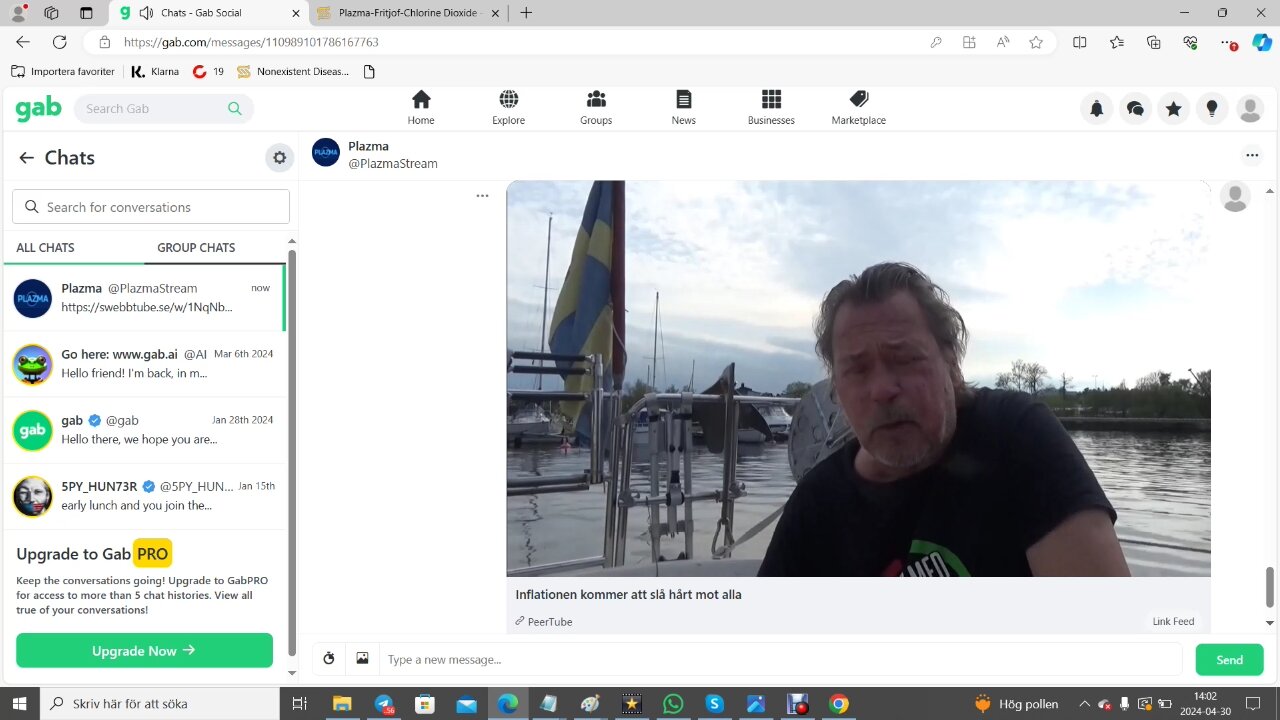
Task: Click the PeerTube source link
Action: 544,621
